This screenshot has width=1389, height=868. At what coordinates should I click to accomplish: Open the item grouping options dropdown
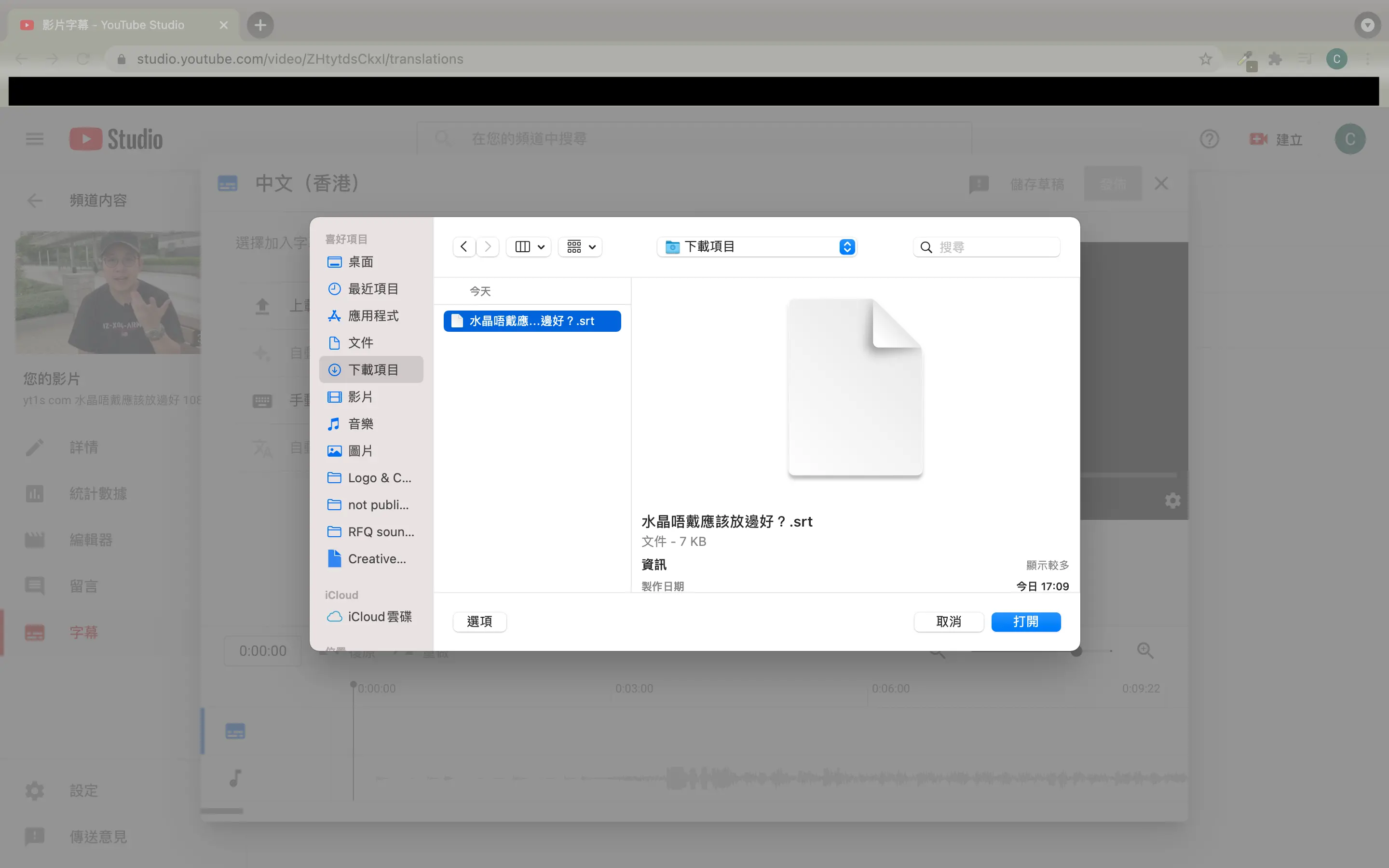[580, 247]
